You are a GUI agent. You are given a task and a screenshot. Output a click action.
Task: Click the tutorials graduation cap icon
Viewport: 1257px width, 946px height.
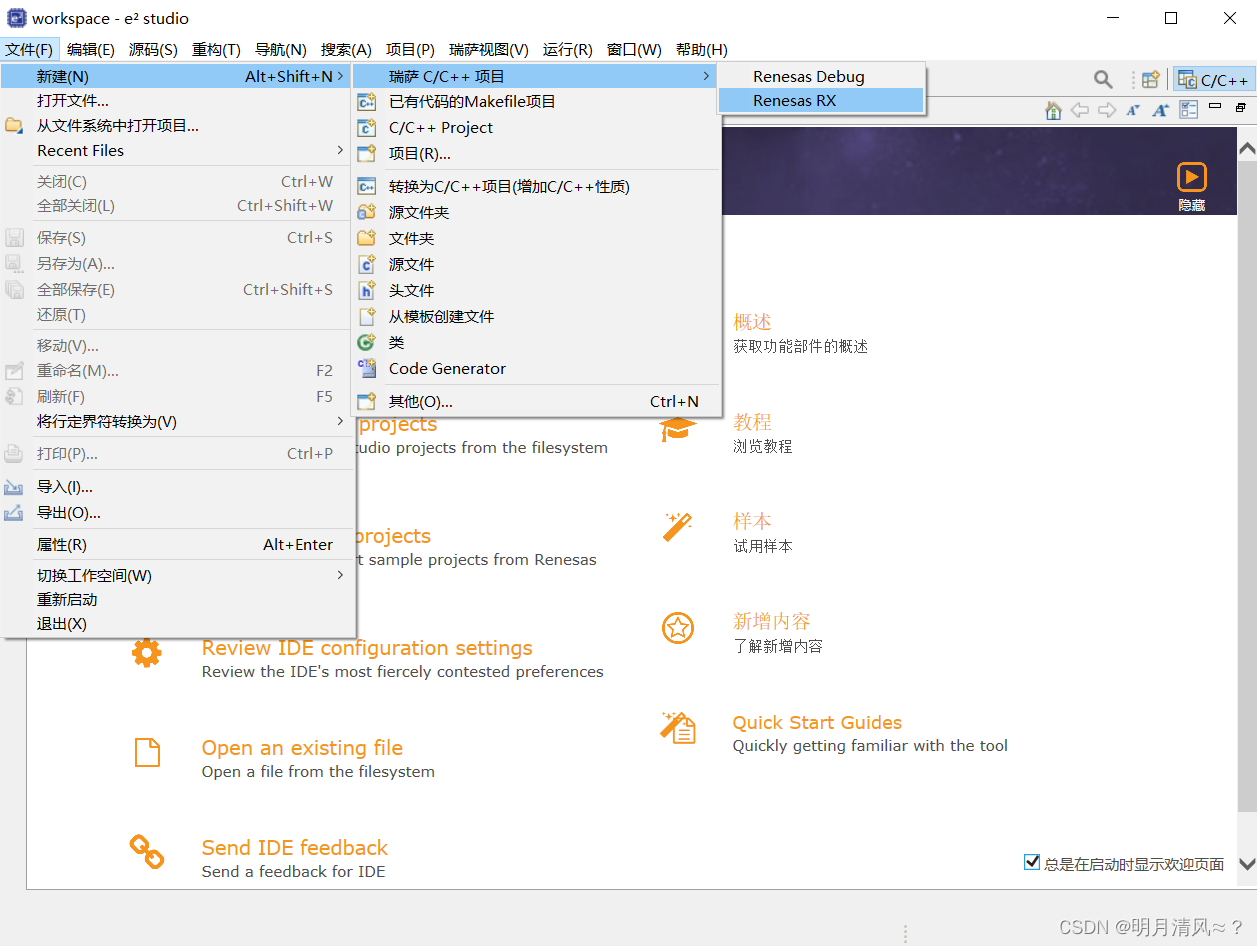(x=678, y=428)
